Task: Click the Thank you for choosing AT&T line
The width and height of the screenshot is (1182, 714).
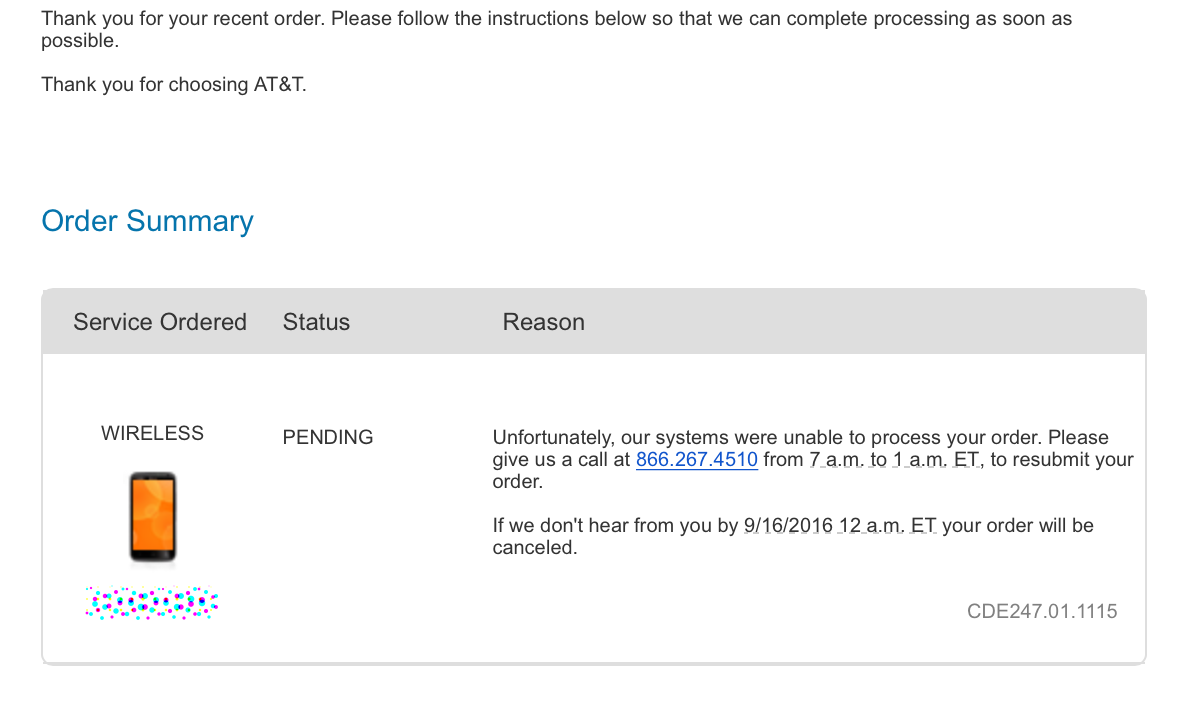Action: coord(173,84)
